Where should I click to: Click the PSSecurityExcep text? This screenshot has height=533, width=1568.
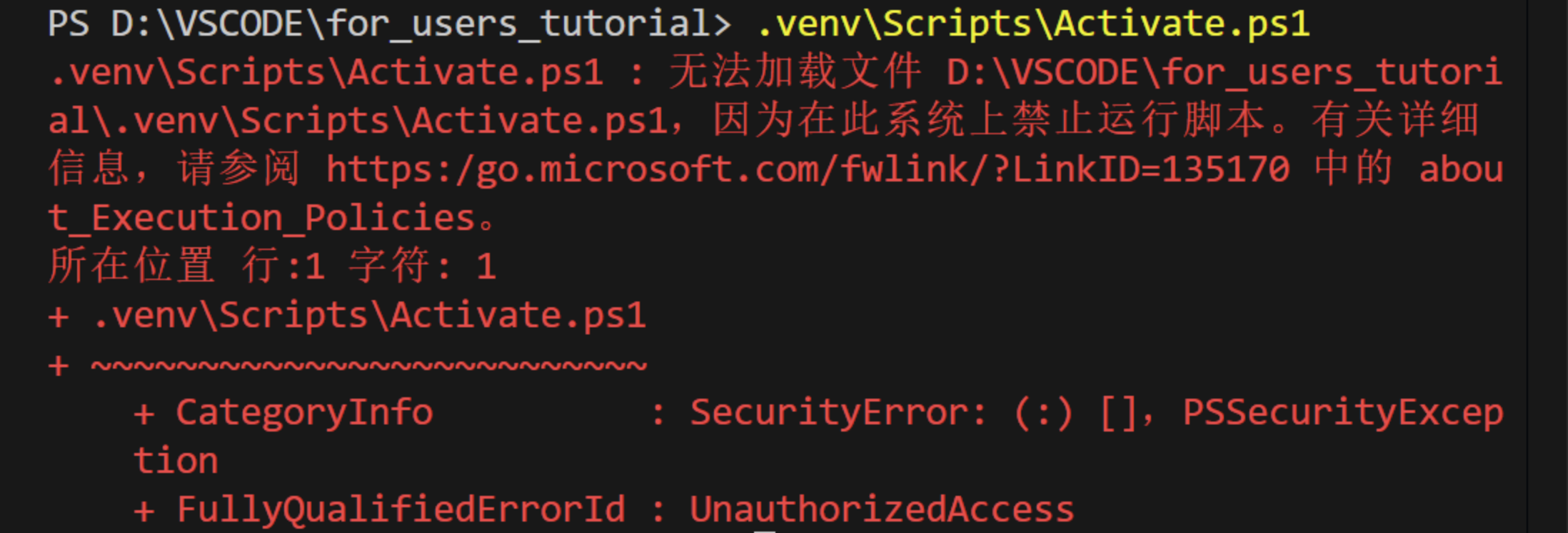tap(1342, 413)
